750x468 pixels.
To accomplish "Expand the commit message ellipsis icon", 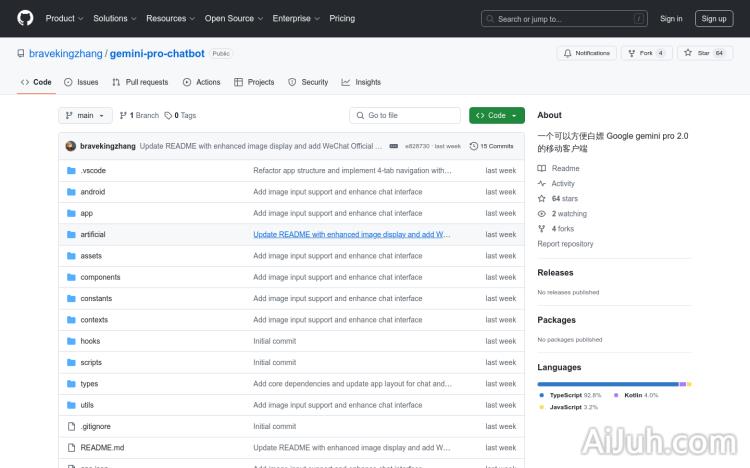I will coord(394,146).
